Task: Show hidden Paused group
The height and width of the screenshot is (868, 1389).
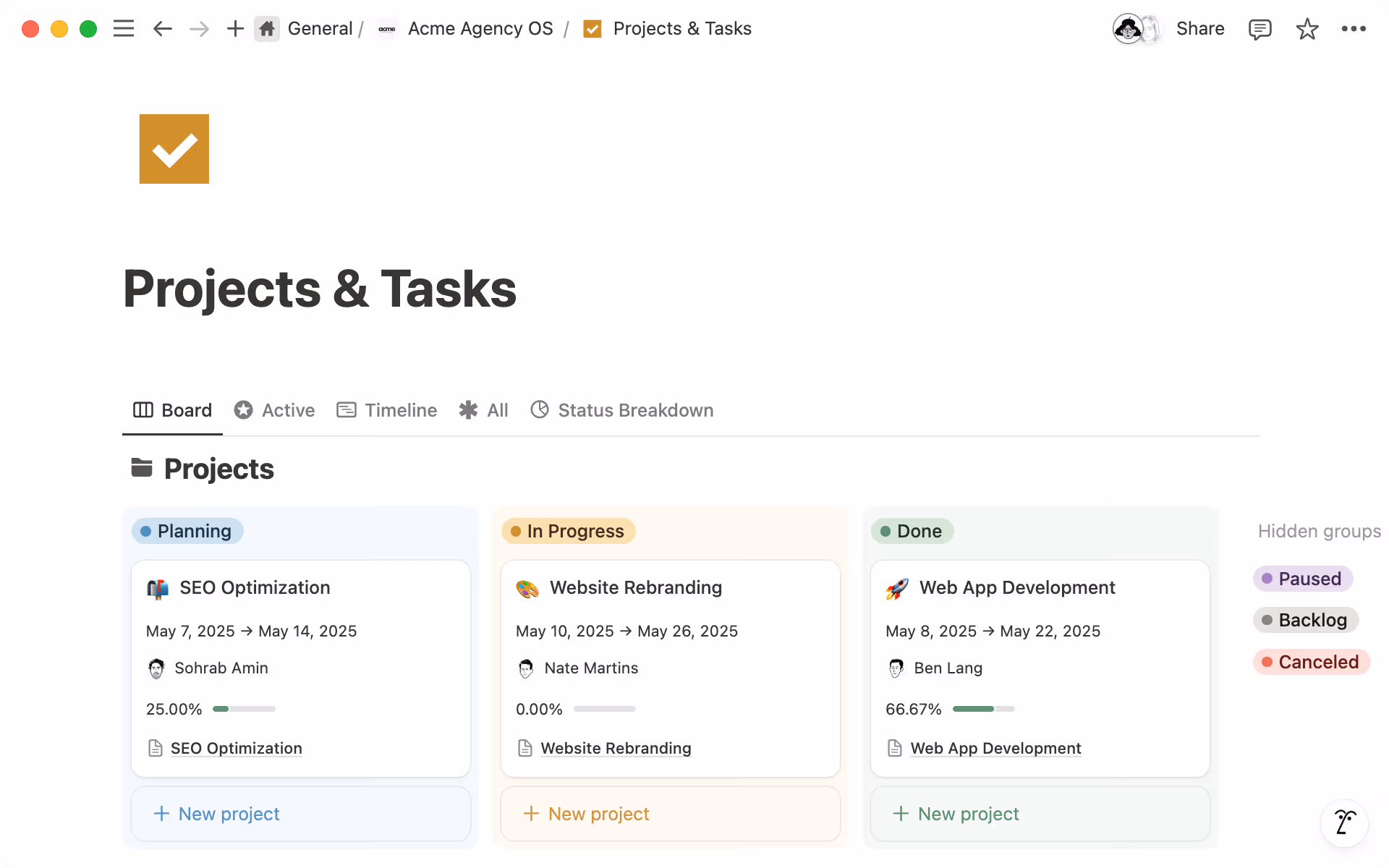Action: (x=1302, y=578)
